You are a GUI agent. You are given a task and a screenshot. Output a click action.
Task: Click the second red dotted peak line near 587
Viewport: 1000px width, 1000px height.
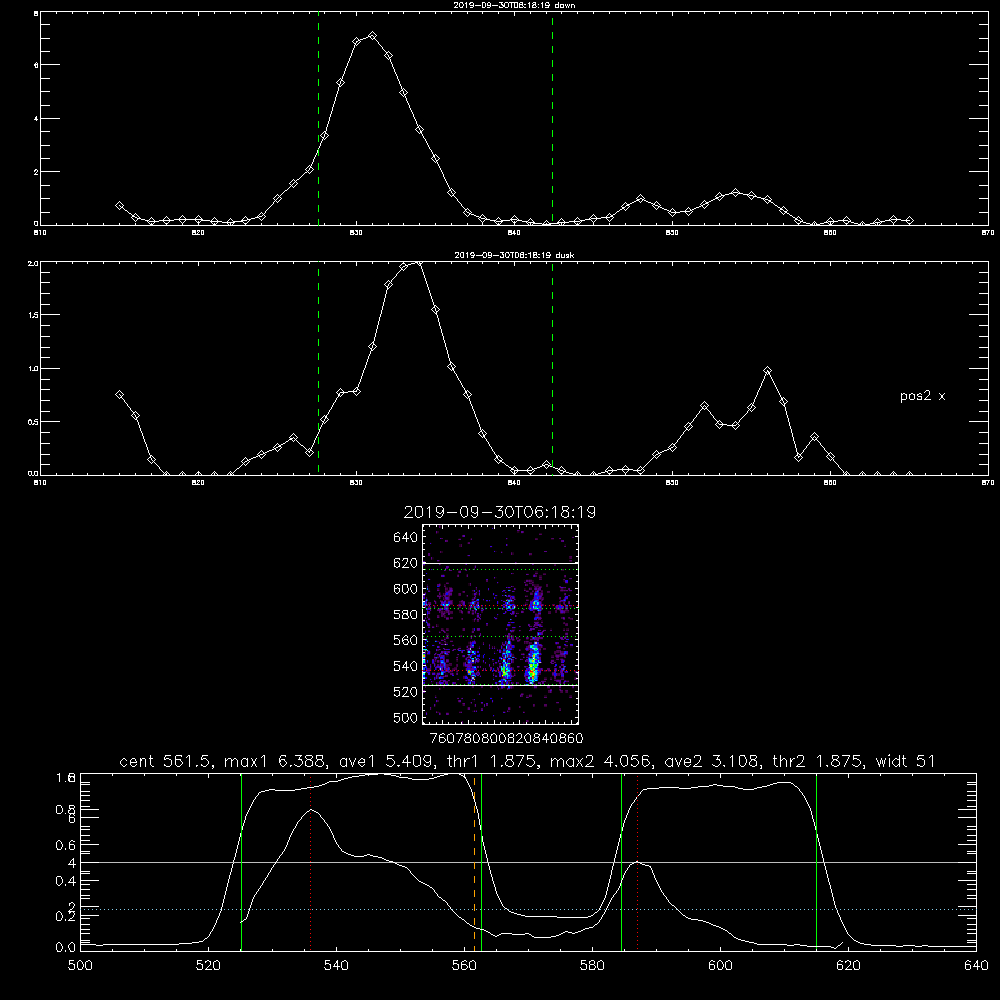tap(637, 861)
